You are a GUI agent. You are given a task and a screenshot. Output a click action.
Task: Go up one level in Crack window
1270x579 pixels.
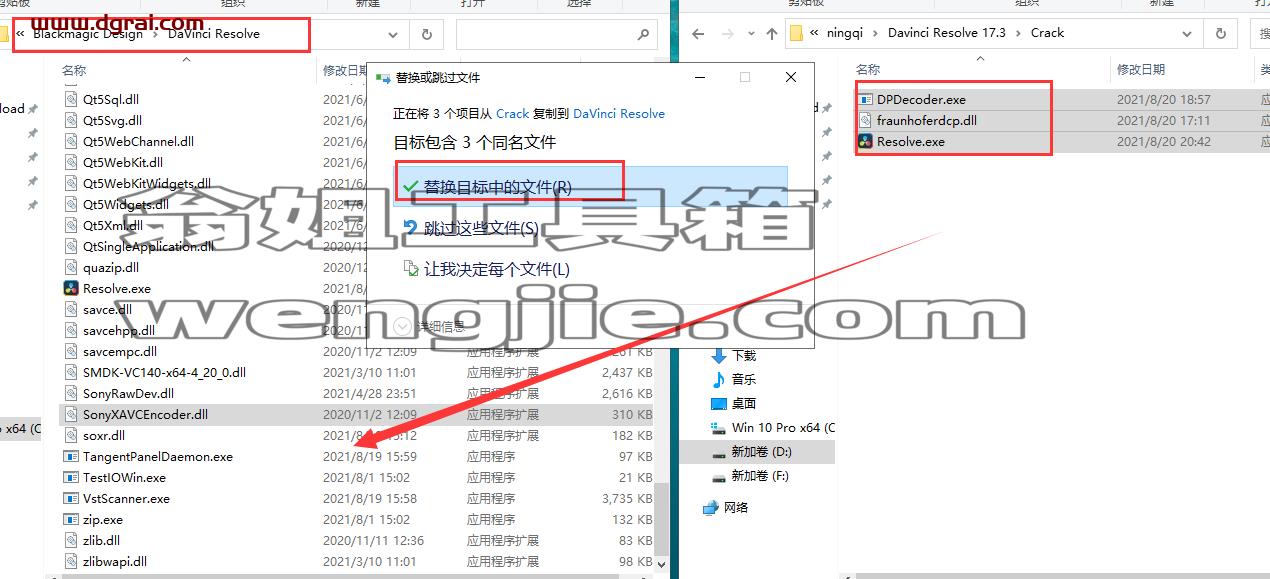click(771, 33)
